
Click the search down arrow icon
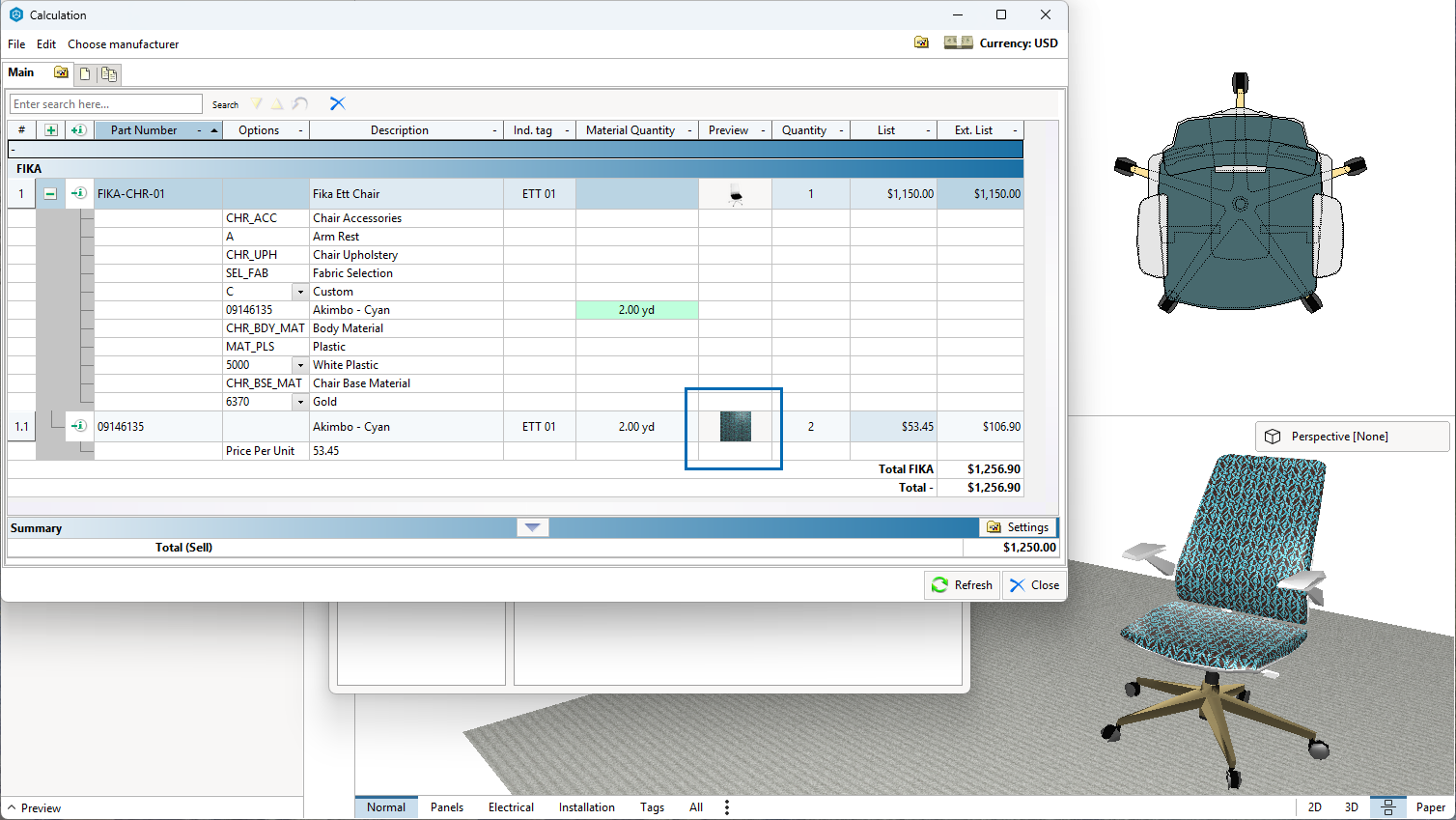point(256,103)
